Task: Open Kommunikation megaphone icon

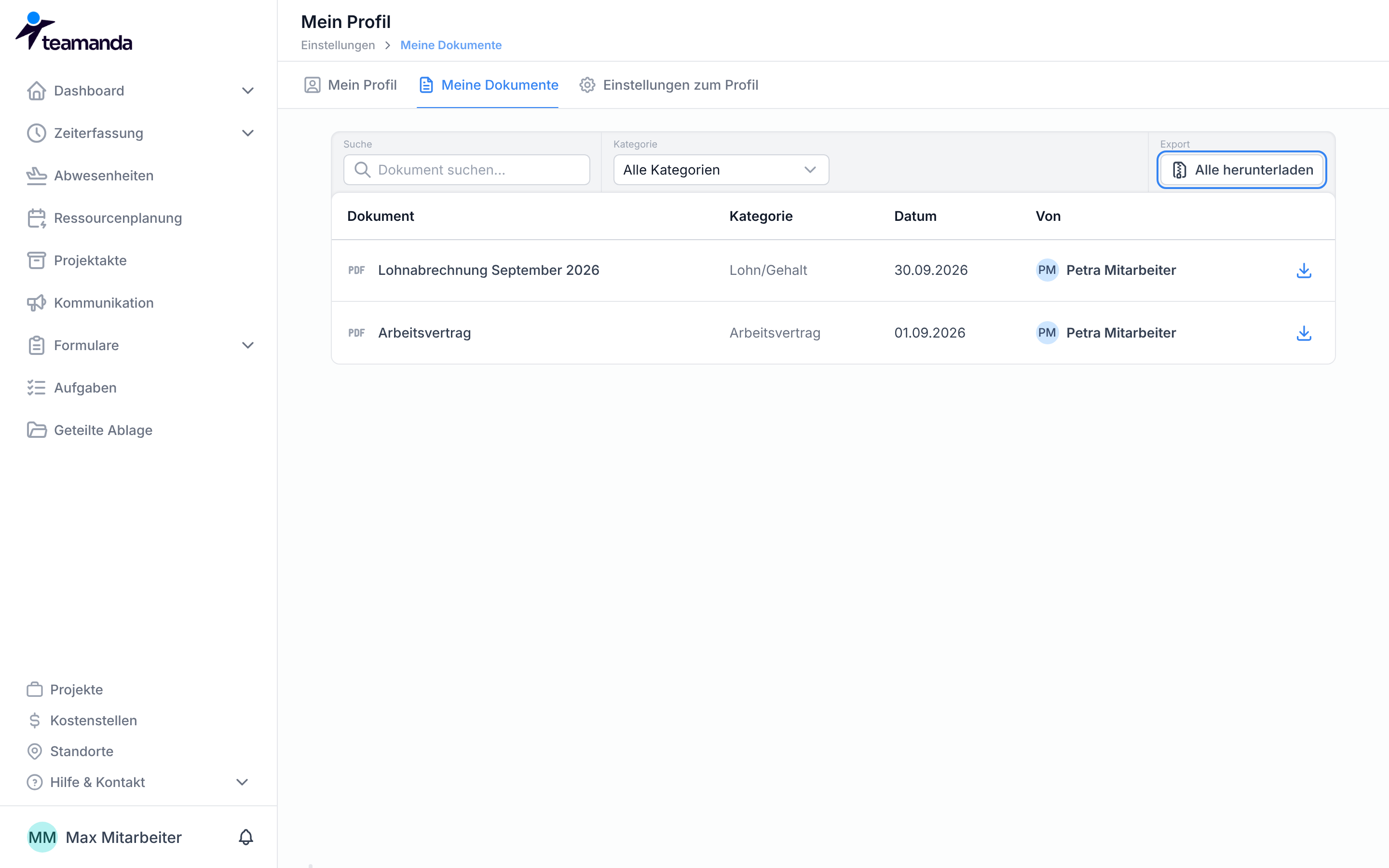Action: [37, 303]
